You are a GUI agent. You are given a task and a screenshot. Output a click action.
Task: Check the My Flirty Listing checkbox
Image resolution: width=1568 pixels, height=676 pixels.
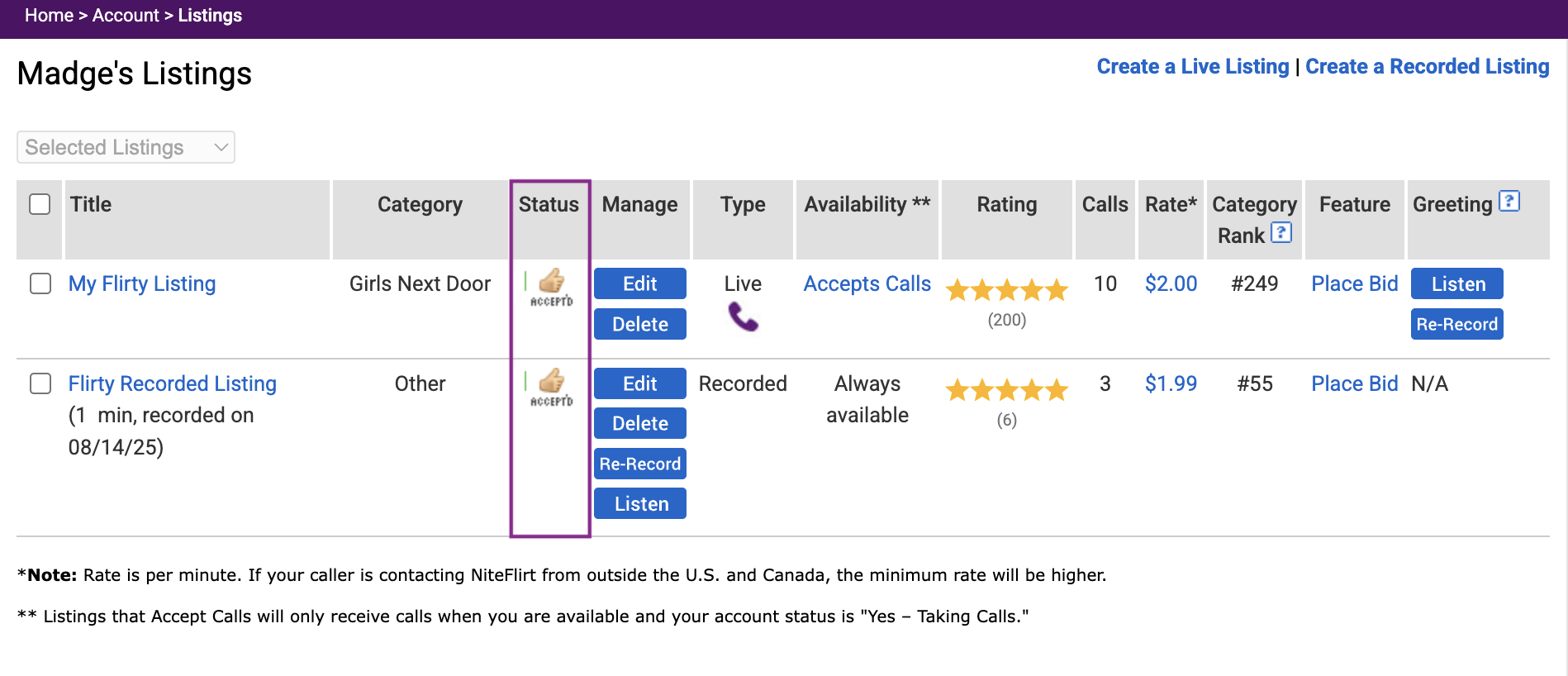[40, 283]
